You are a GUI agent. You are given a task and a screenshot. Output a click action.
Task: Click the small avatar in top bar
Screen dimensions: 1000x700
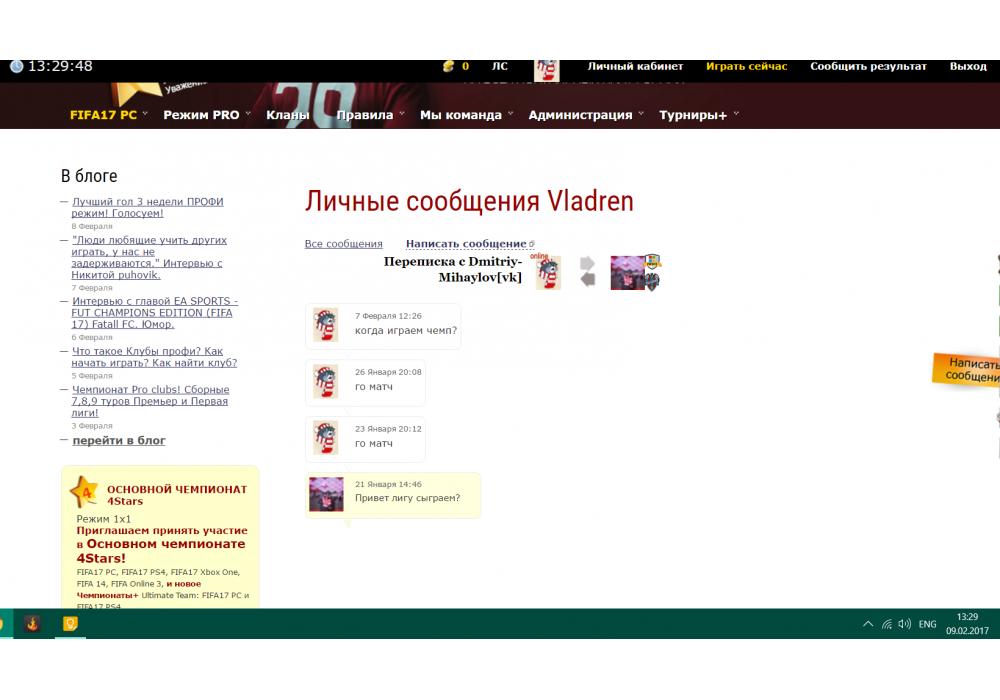(x=547, y=70)
